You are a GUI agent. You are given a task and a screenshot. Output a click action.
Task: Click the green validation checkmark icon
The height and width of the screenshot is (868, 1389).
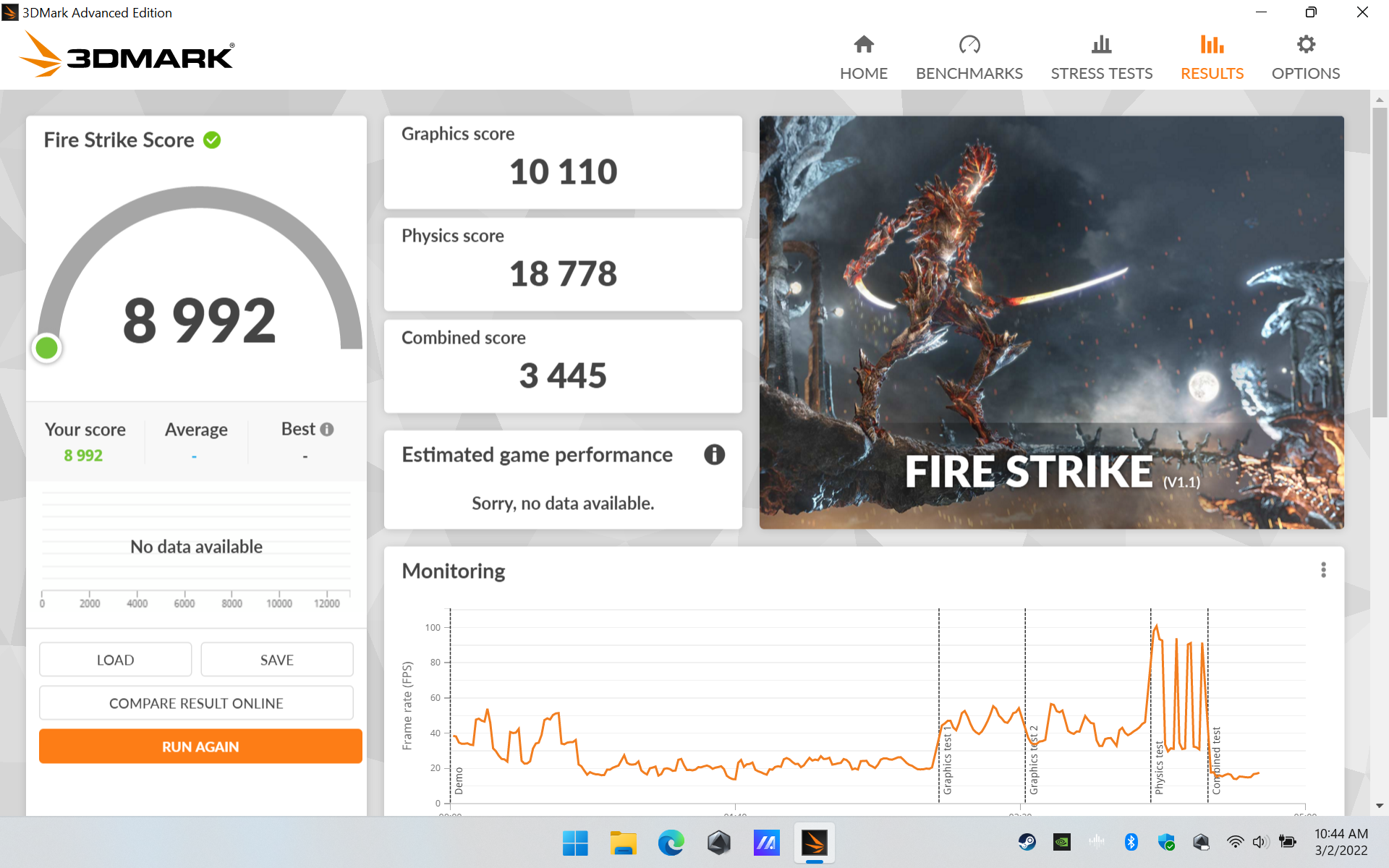point(212,140)
